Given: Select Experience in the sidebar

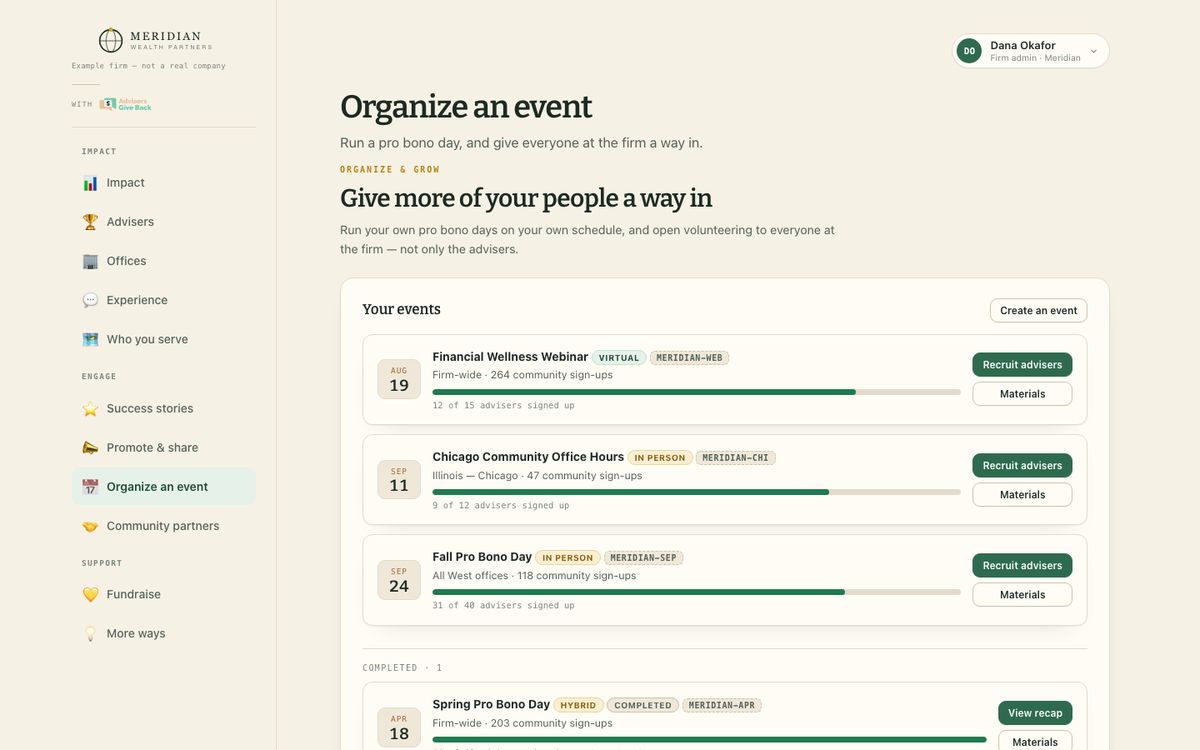Looking at the screenshot, I should [164, 300].
